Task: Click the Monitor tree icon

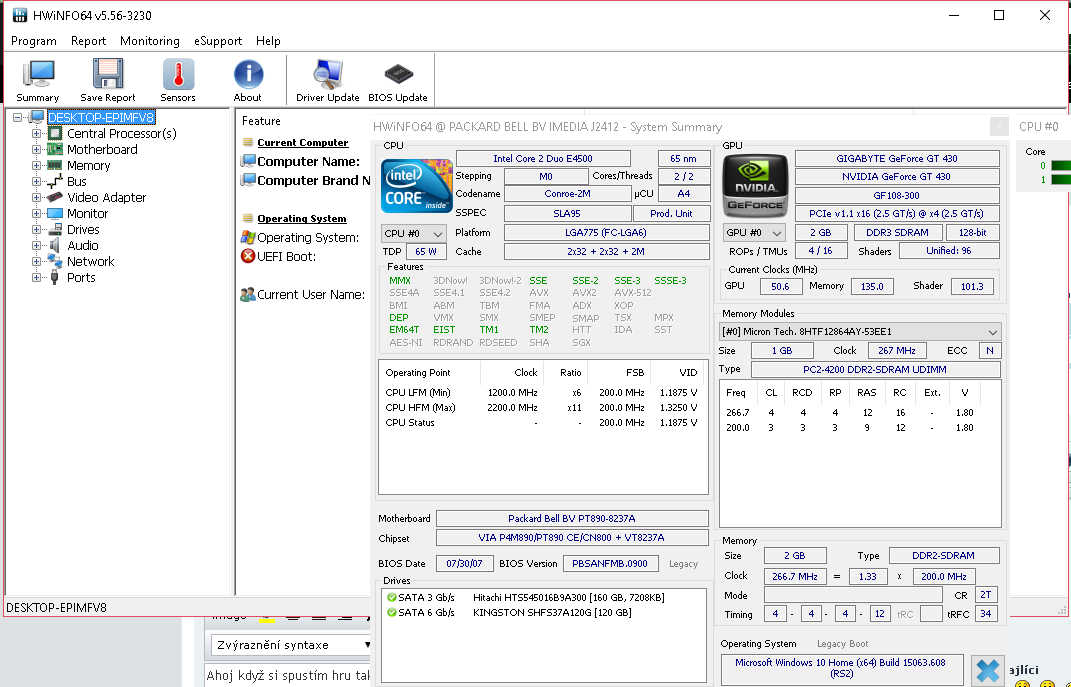Action: pyautogui.click(x=55, y=214)
